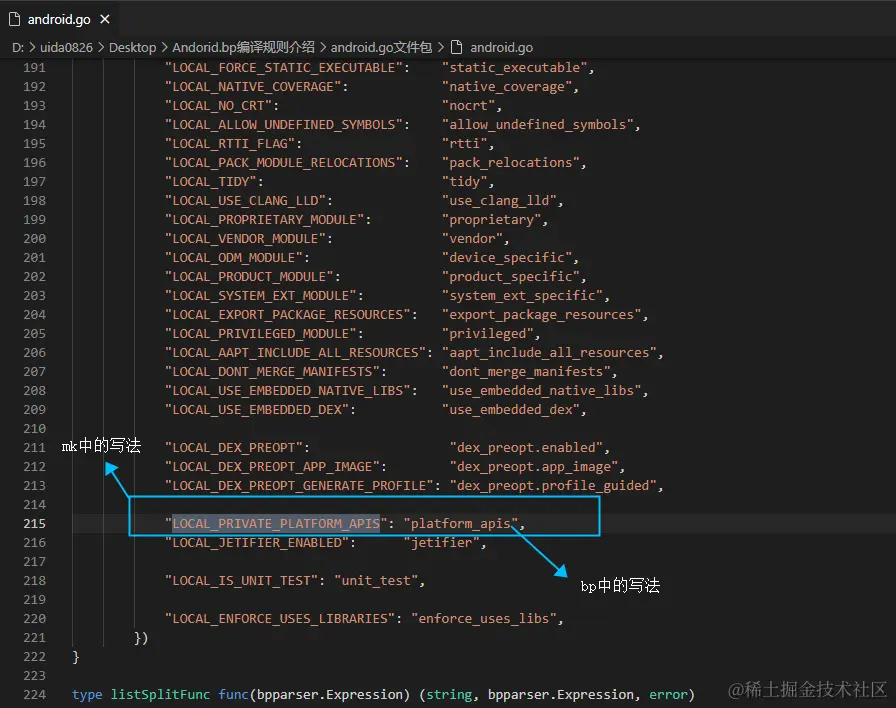Viewport: 896px width, 708px height.
Task: Open the uida0826 breadcrumb item
Action: [x=66, y=47]
